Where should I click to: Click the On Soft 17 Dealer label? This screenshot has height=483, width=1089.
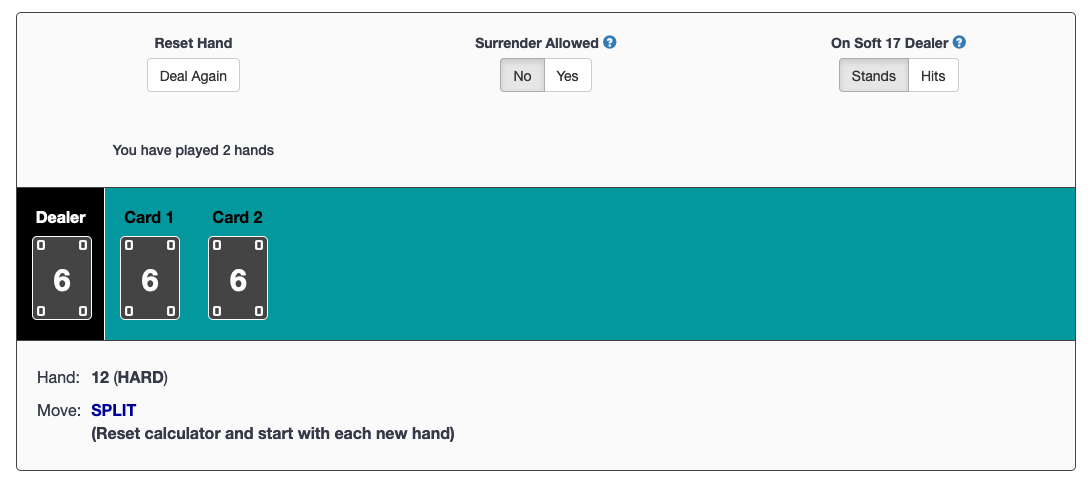pos(889,43)
